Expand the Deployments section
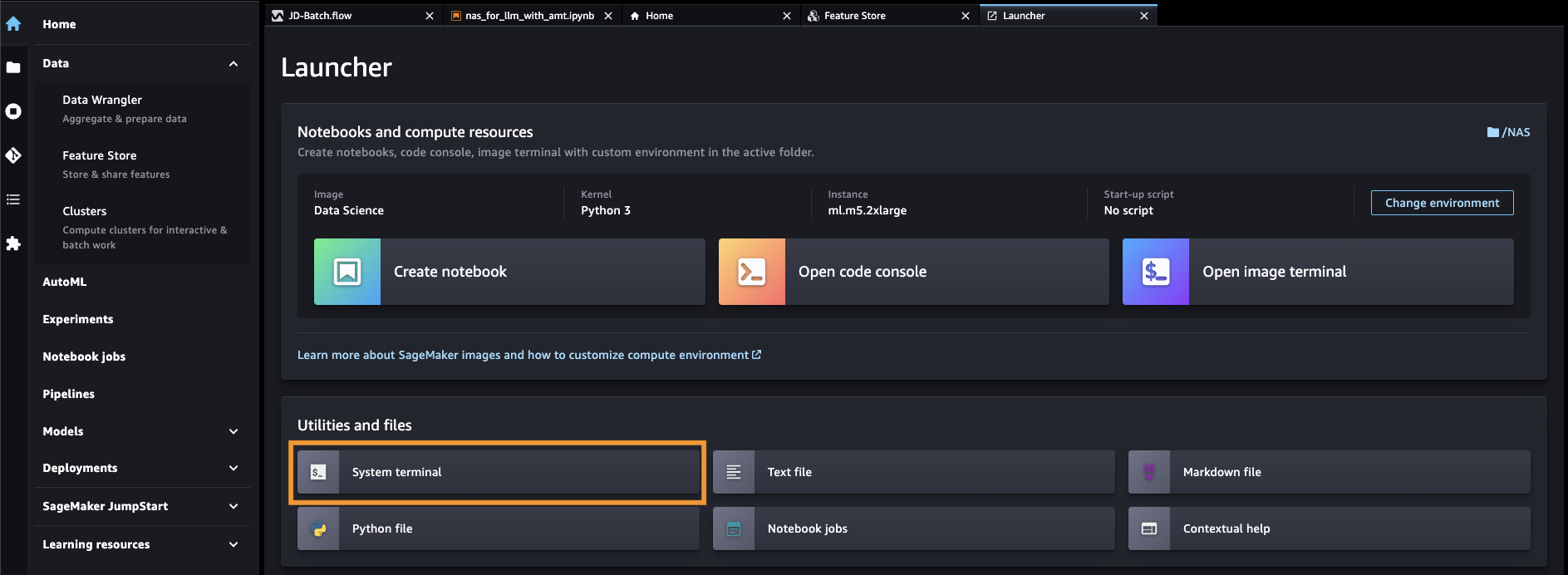This screenshot has width=1568, height=575. coord(233,468)
